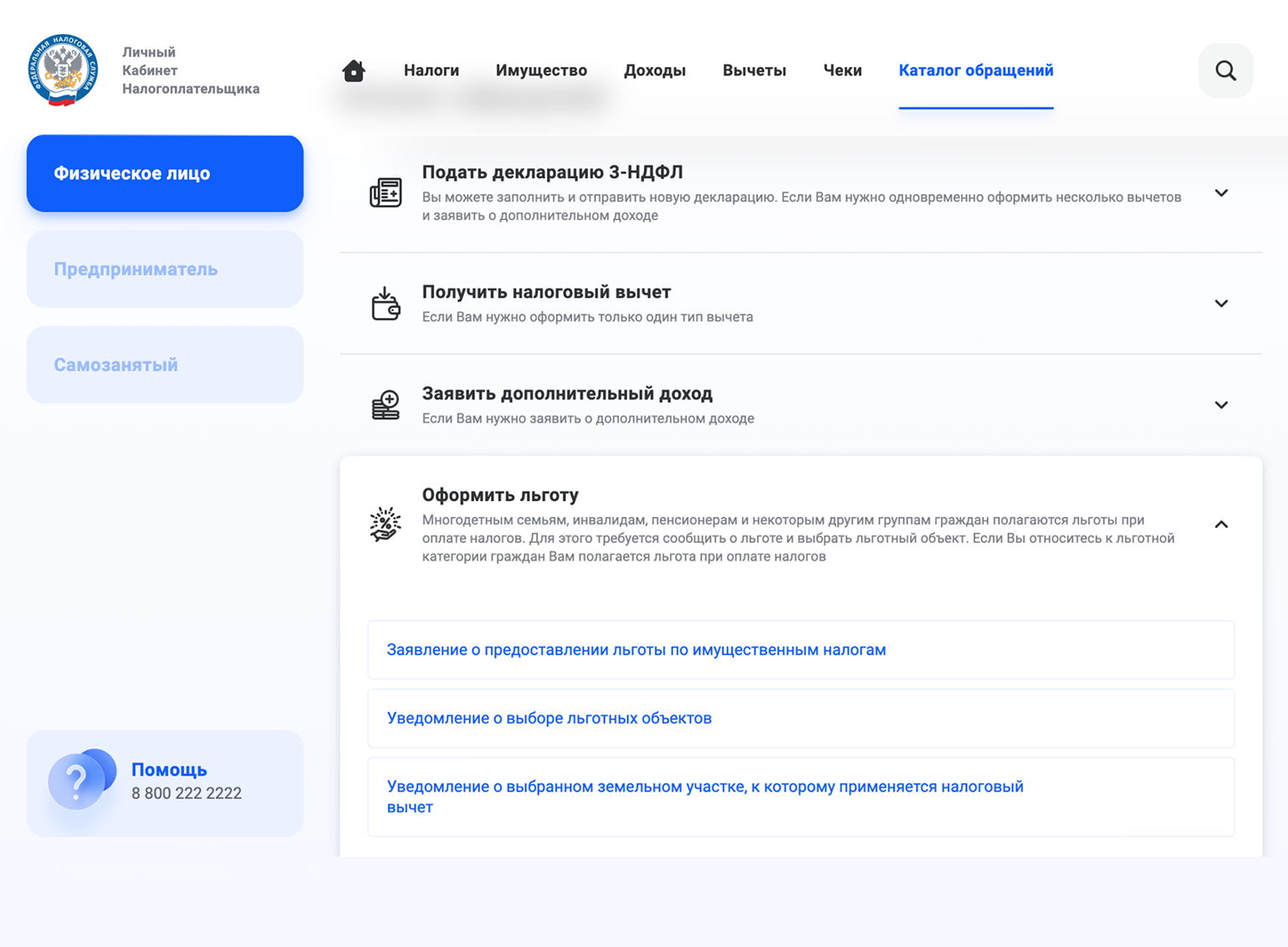This screenshot has width=1288, height=947.
Task: Open Уведомление о выборе льготных объектов
Action: coord(801,719)
